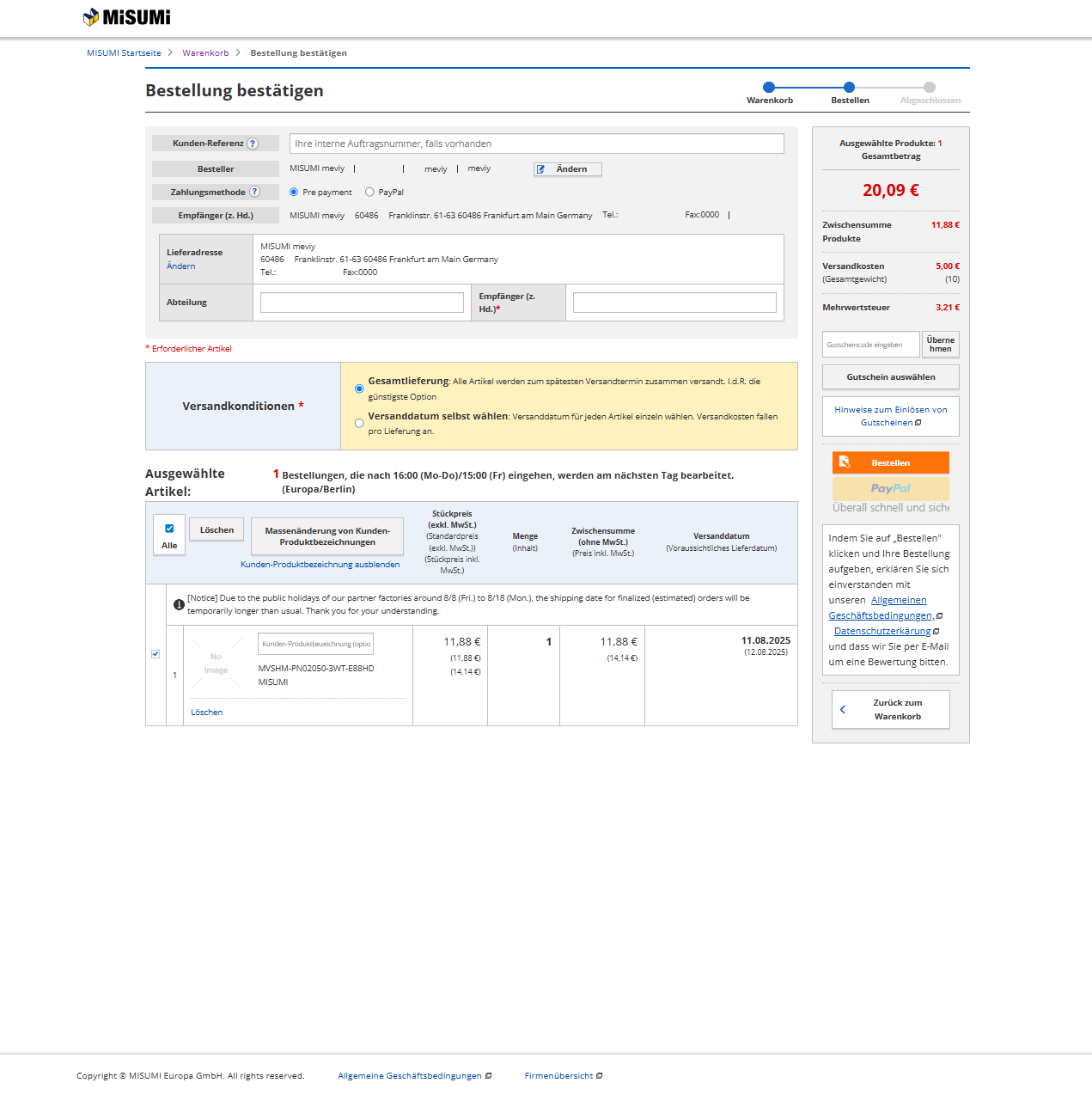The height and width of the screenshot is (1095, 1092).
Task: Click product code MVSHM-PN02050-3WT-E88HD
Action: (x=316, y=669)
